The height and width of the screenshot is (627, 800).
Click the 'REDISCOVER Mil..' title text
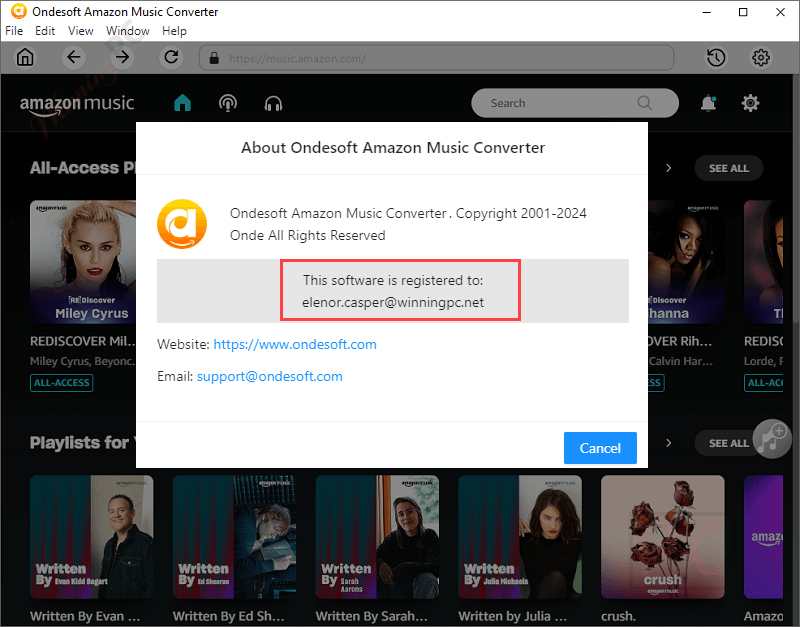83,341
